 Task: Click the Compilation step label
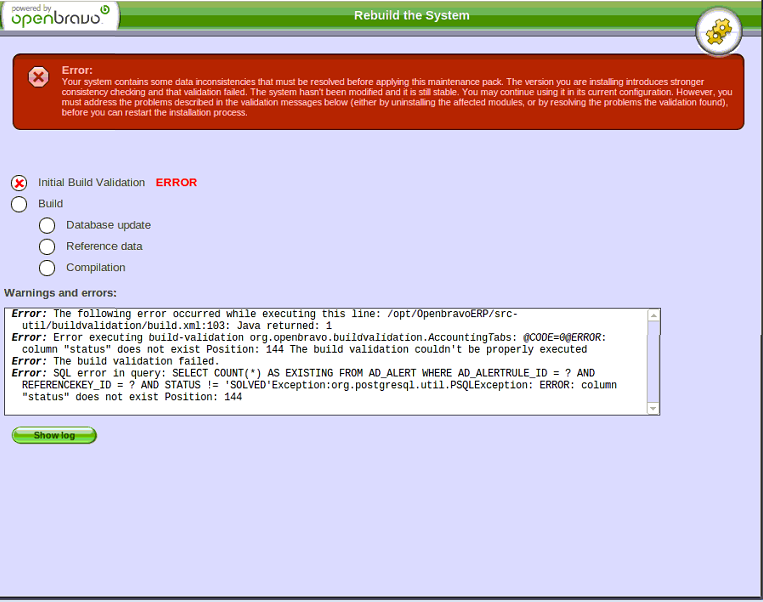(96, 268)
